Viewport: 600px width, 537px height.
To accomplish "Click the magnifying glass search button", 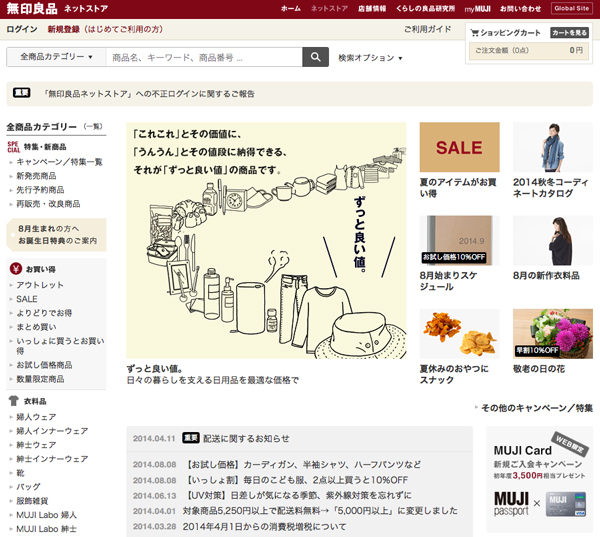I will click(315, 57).
